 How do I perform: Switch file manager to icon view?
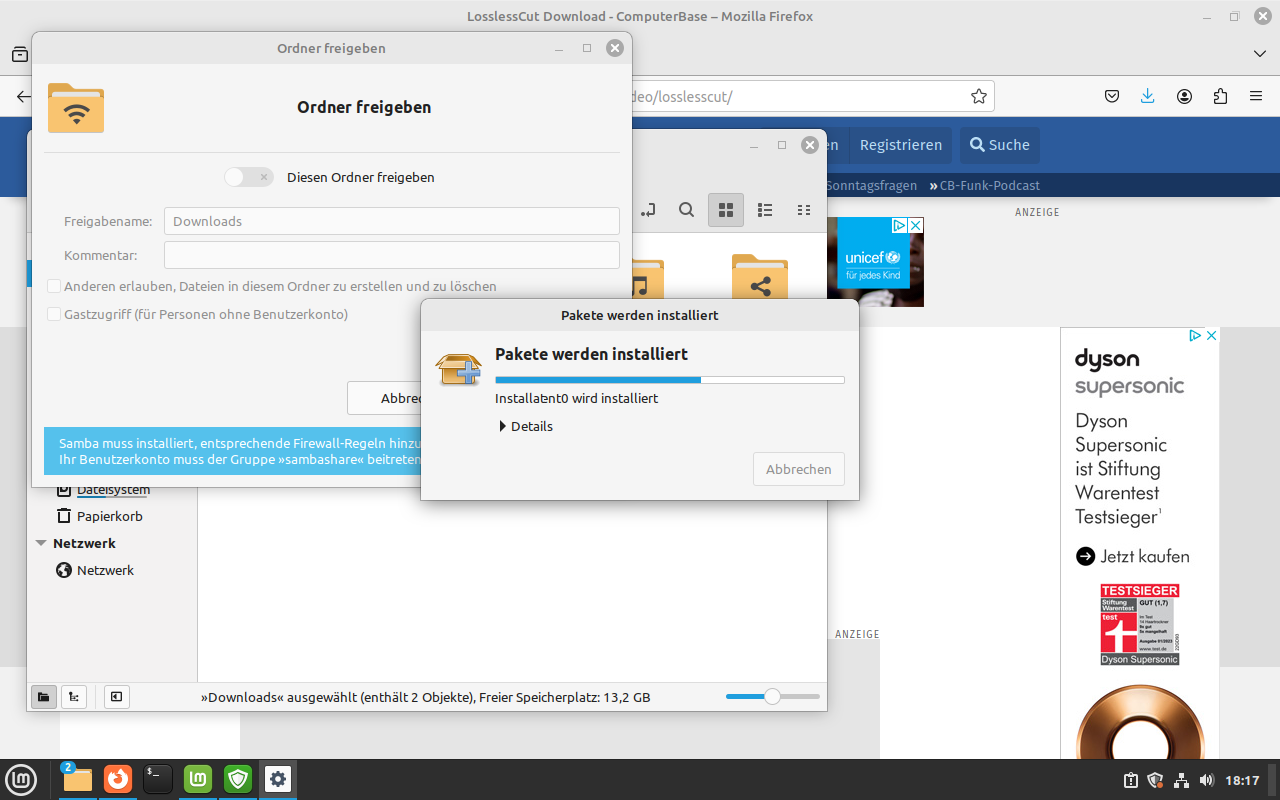pyautogui.click(x=726, y=210)
